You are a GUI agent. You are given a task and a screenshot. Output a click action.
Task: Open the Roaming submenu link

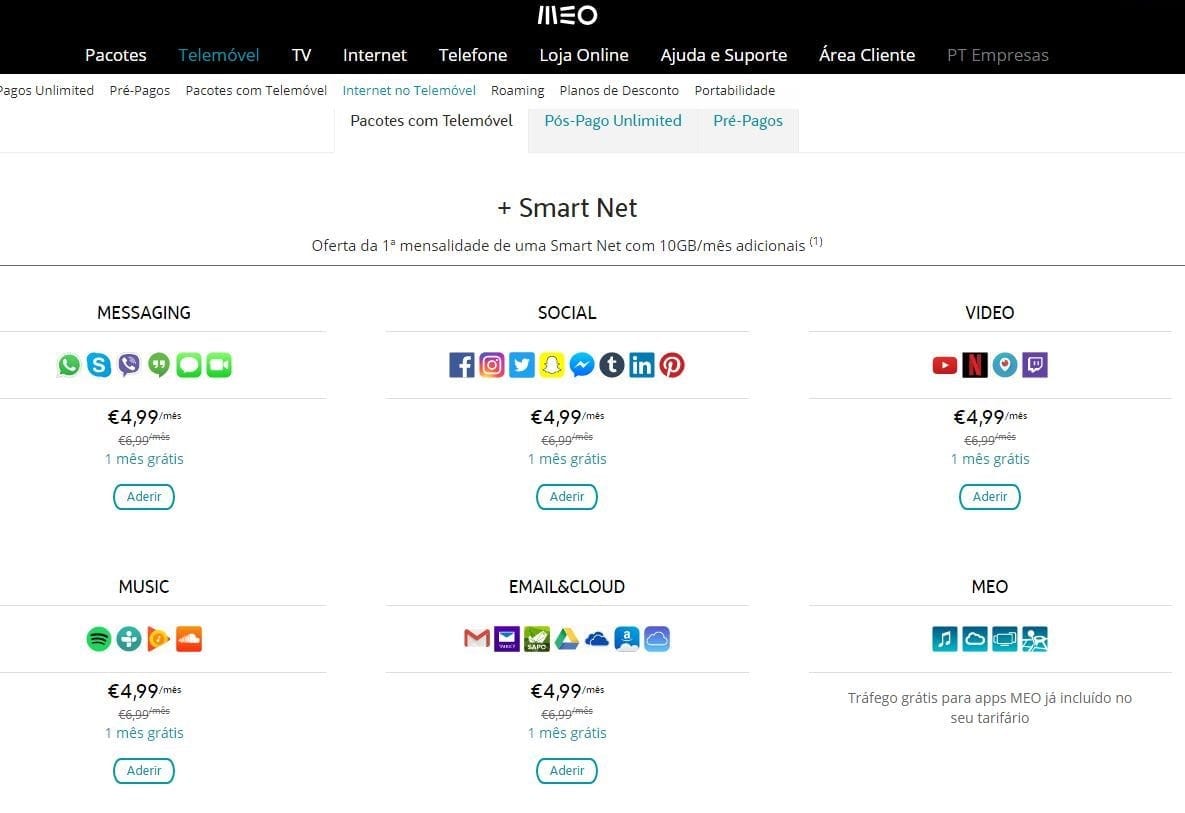(518, 91)
